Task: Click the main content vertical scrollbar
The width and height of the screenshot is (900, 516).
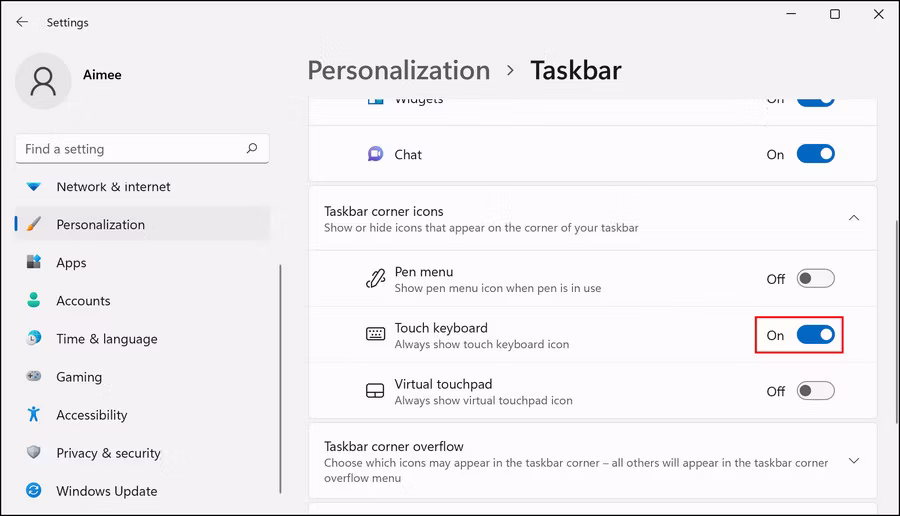Action: click(x=896, y=321)
